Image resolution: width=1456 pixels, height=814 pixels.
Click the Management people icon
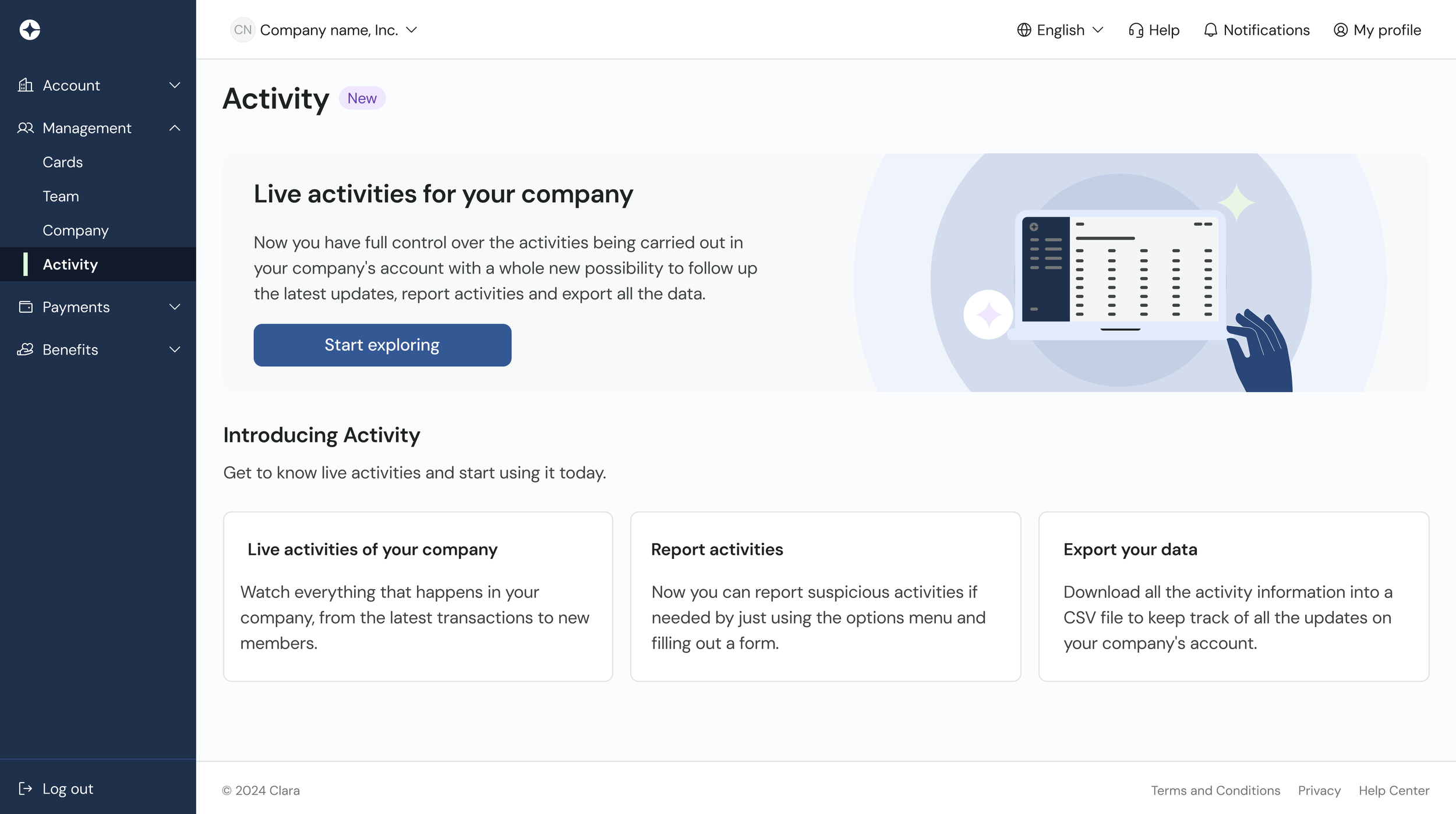[x=25, y=128]
